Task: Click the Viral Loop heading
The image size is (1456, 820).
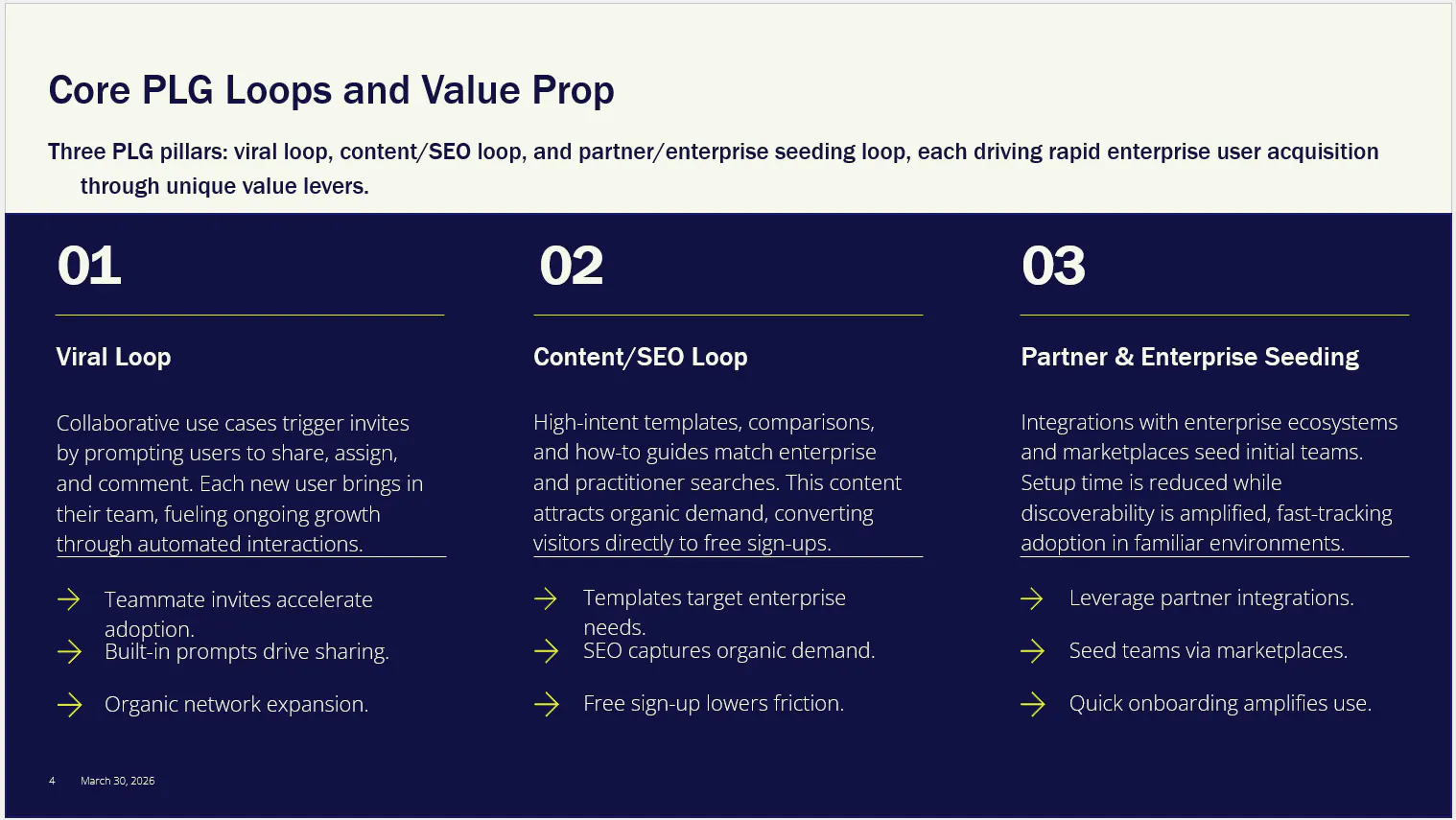Action: coord(113,357)
